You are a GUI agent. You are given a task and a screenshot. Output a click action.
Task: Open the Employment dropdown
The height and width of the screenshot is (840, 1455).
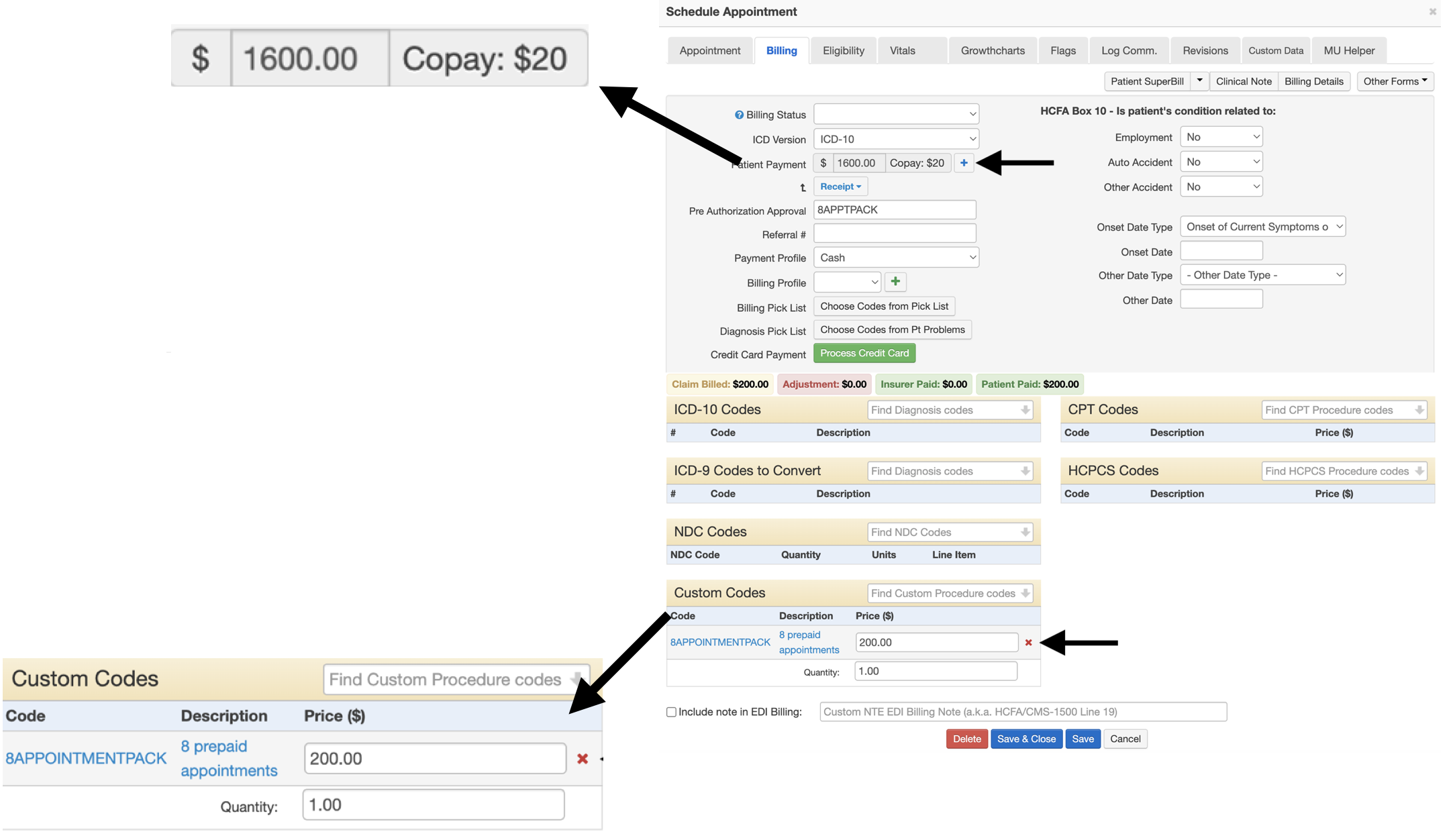point(1221,137)
